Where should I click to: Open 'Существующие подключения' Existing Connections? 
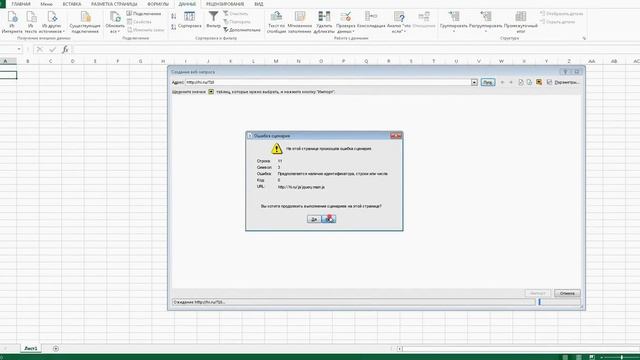[x=85, y=22]
